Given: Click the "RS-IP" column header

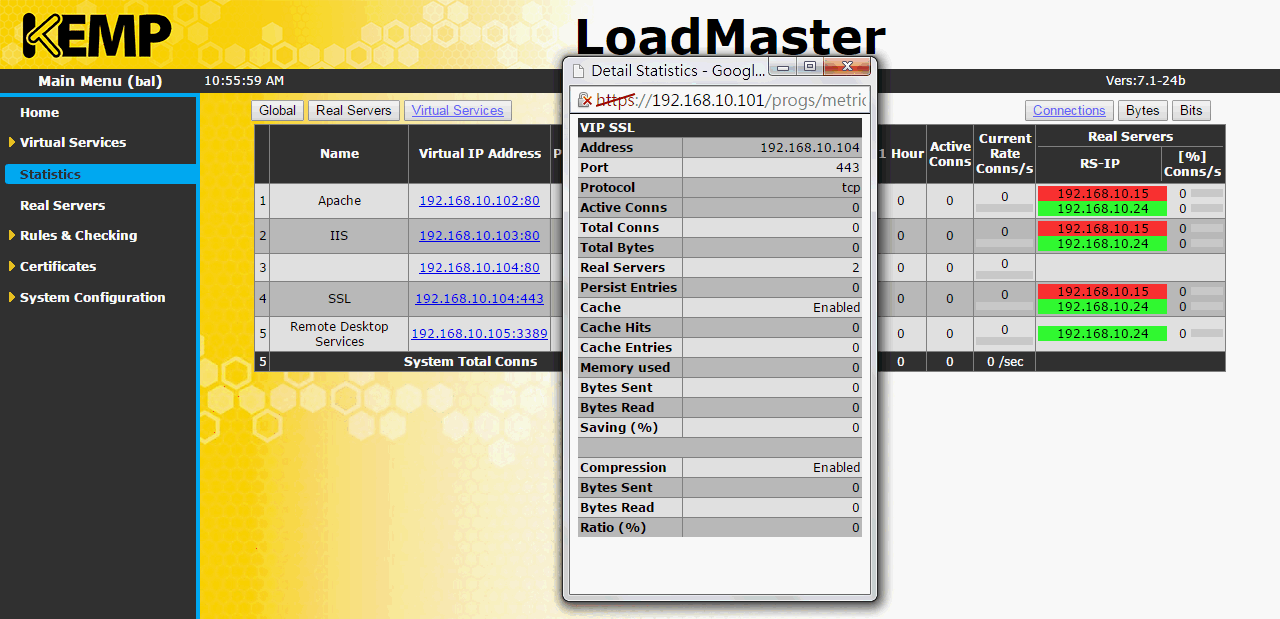Looking at the screenshot, I should pos(1098,164).
